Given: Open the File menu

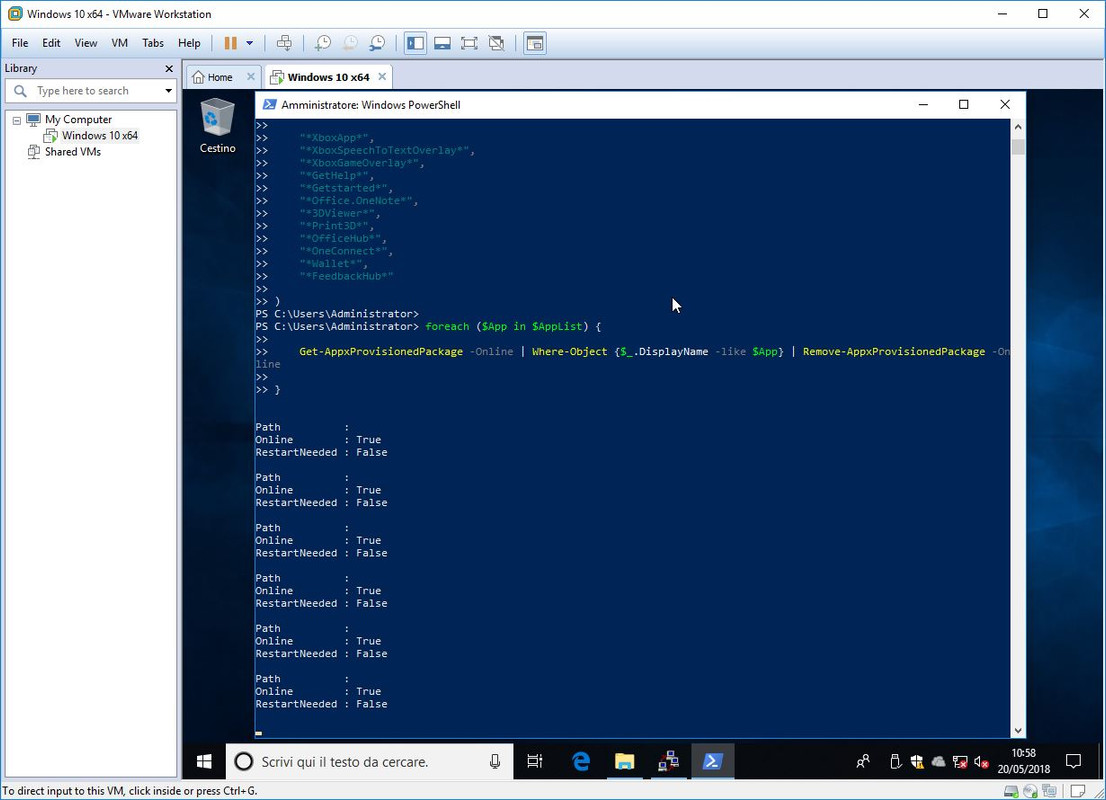Looking at the screenshot, I should pos(20,43).
